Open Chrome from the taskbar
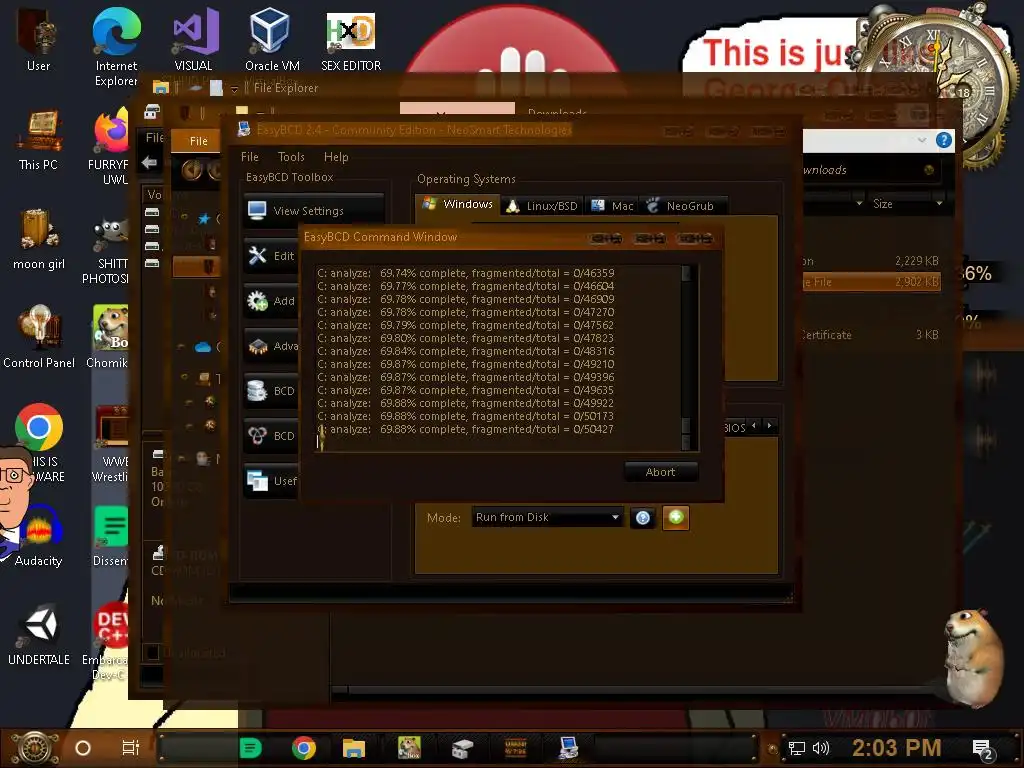The image size is (1024, 768). 304,748
